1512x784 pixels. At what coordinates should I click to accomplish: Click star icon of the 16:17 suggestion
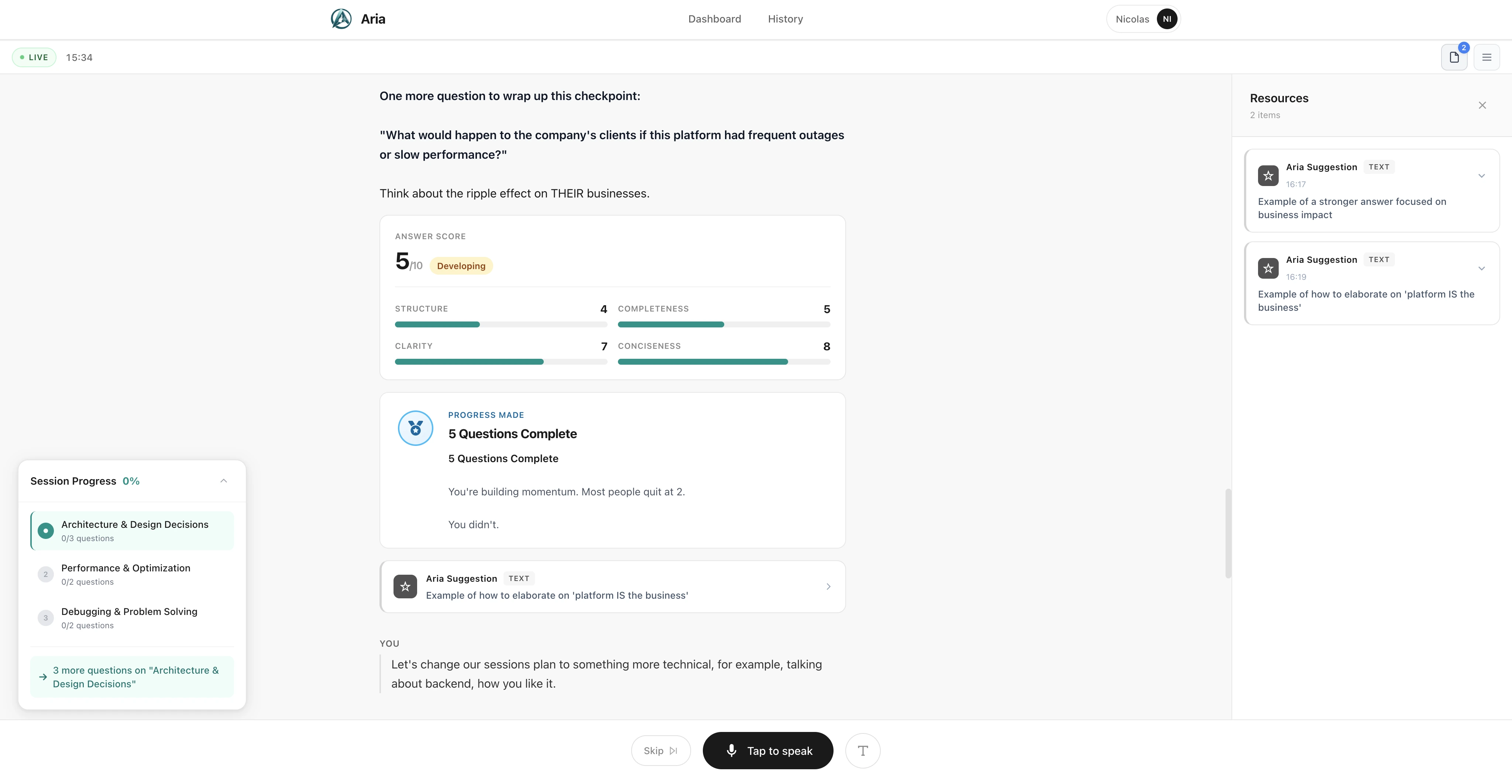click(x=1268, y=175)
